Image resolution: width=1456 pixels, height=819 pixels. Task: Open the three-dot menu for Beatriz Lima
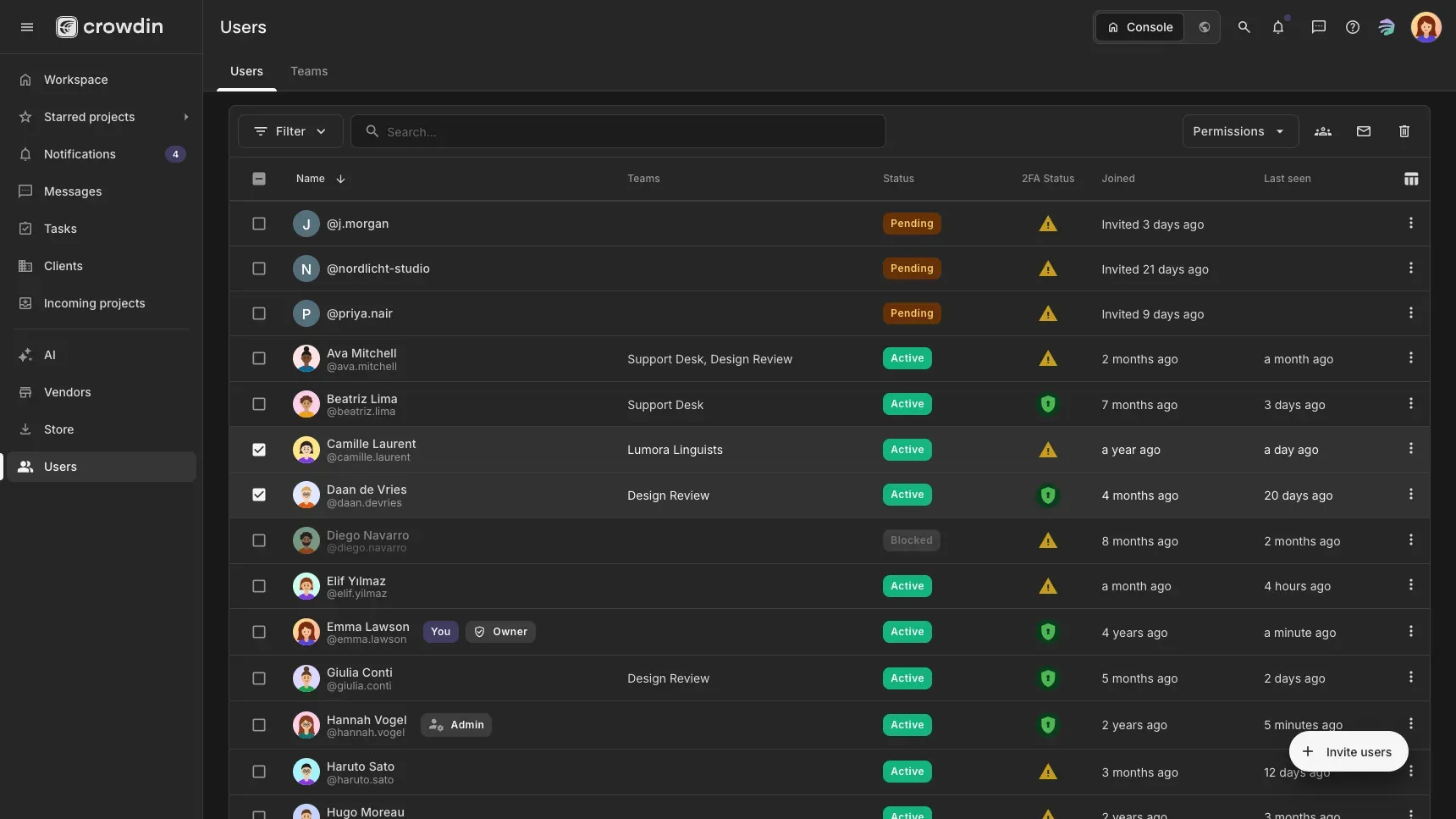(1410, 403)
